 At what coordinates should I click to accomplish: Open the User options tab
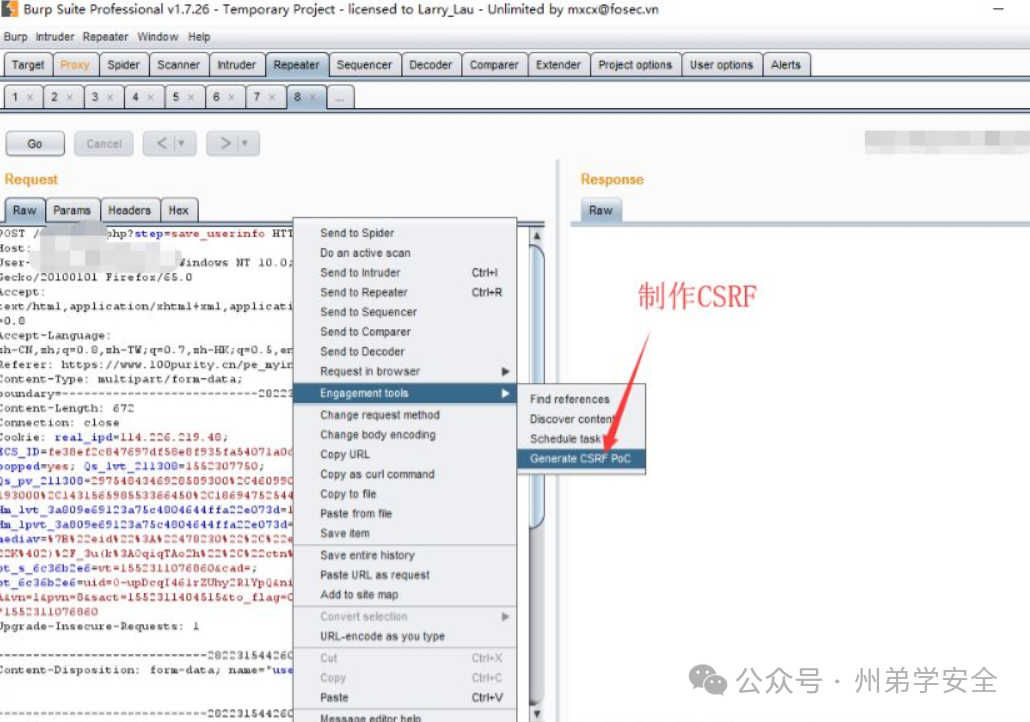[721, 65]
